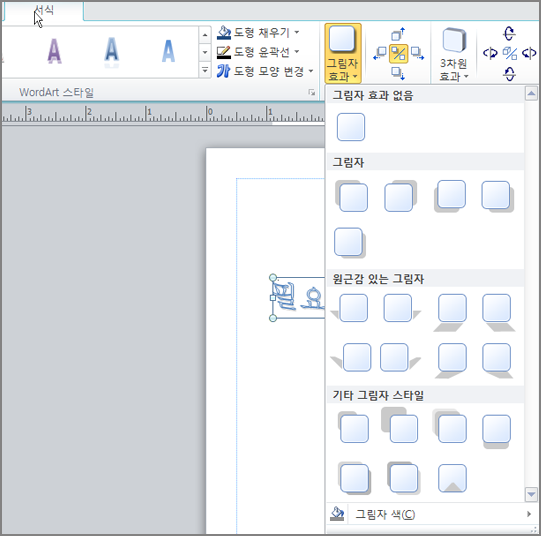Select the light blue WordArt style A

(168, 51)
